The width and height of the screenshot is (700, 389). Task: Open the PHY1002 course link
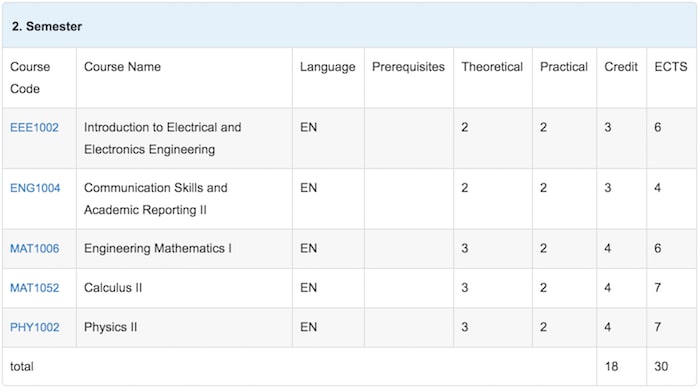click(x=34, y=327)
